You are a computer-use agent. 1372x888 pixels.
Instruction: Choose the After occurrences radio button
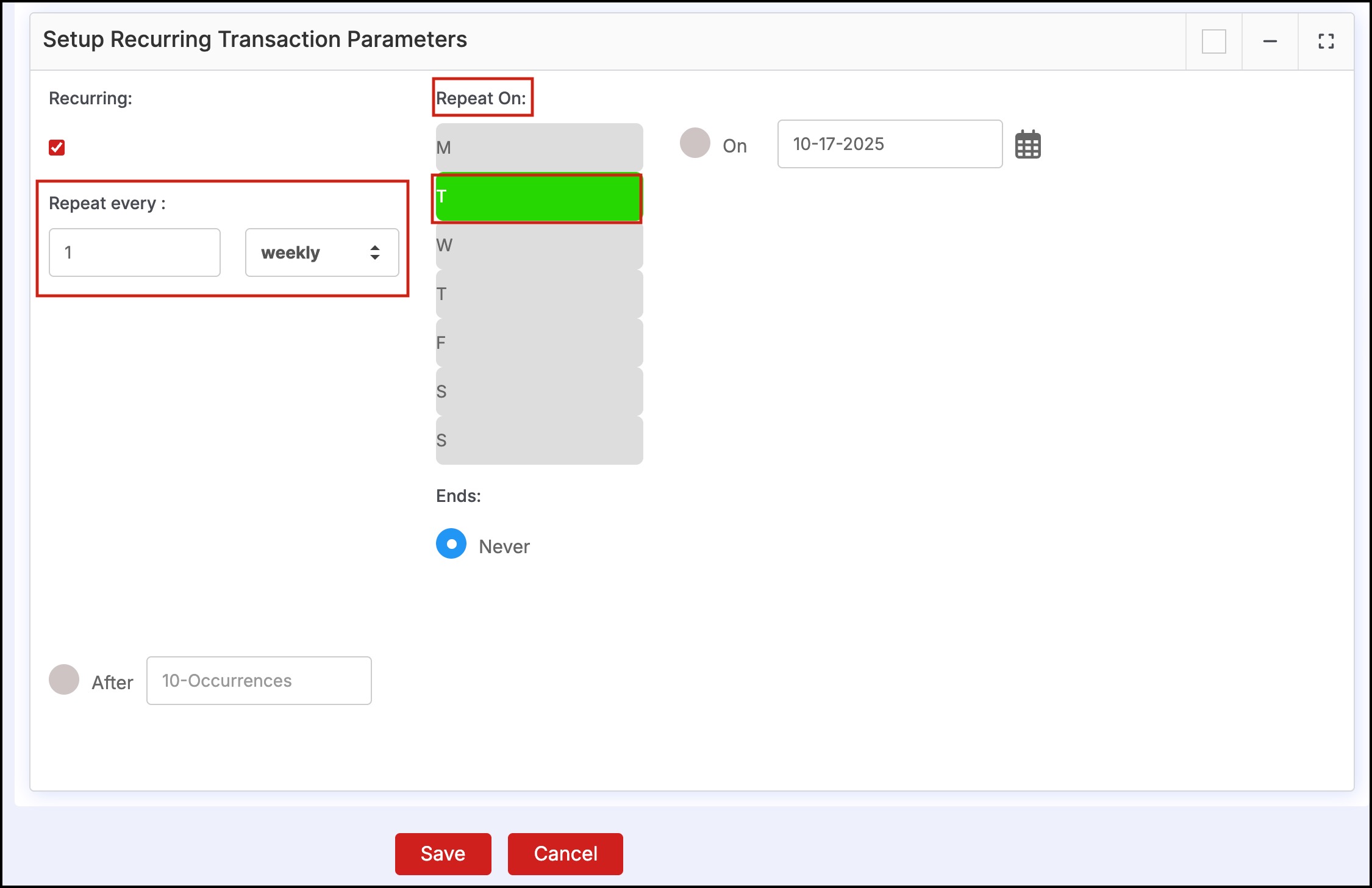click(64, 679)
